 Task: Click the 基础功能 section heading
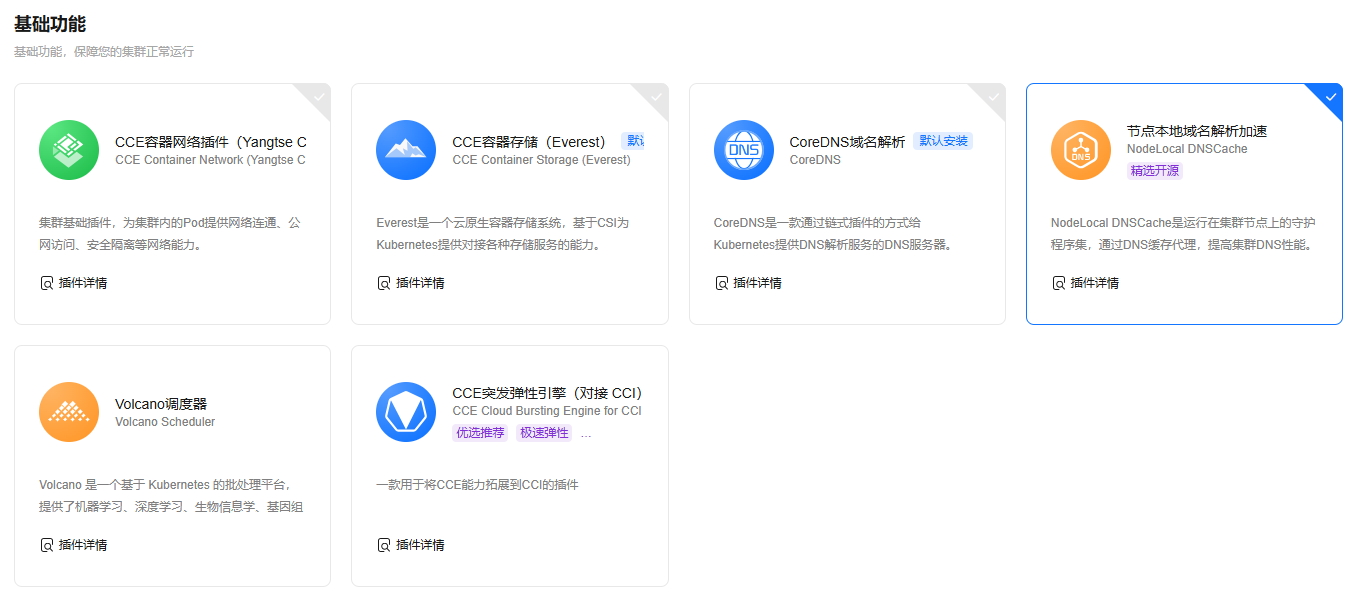tap(50, 22)
